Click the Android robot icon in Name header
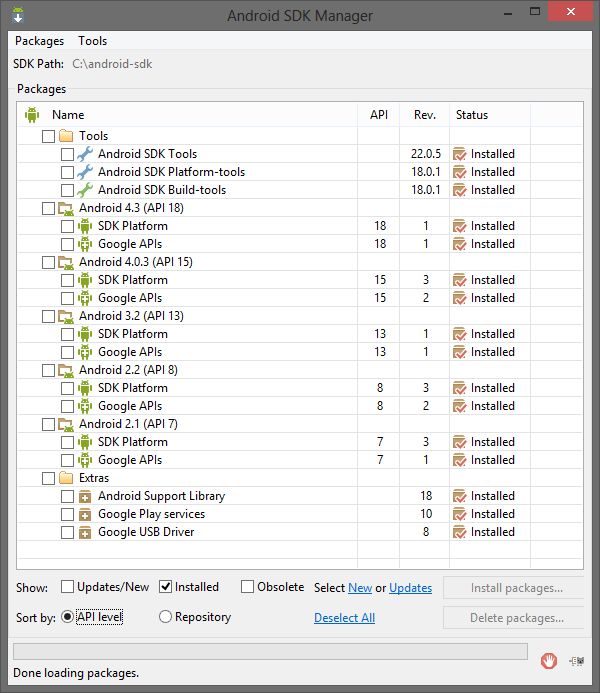 [32, 115]
